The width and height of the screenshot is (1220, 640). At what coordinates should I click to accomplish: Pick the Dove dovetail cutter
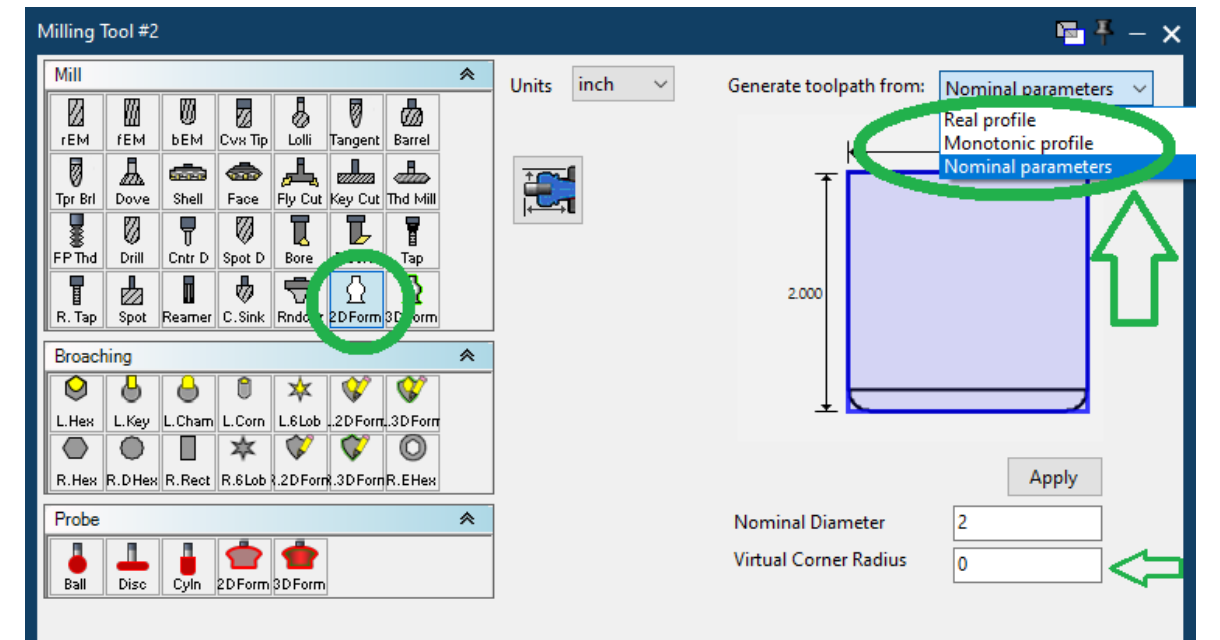pyautogui.click(x=132, y=181)
